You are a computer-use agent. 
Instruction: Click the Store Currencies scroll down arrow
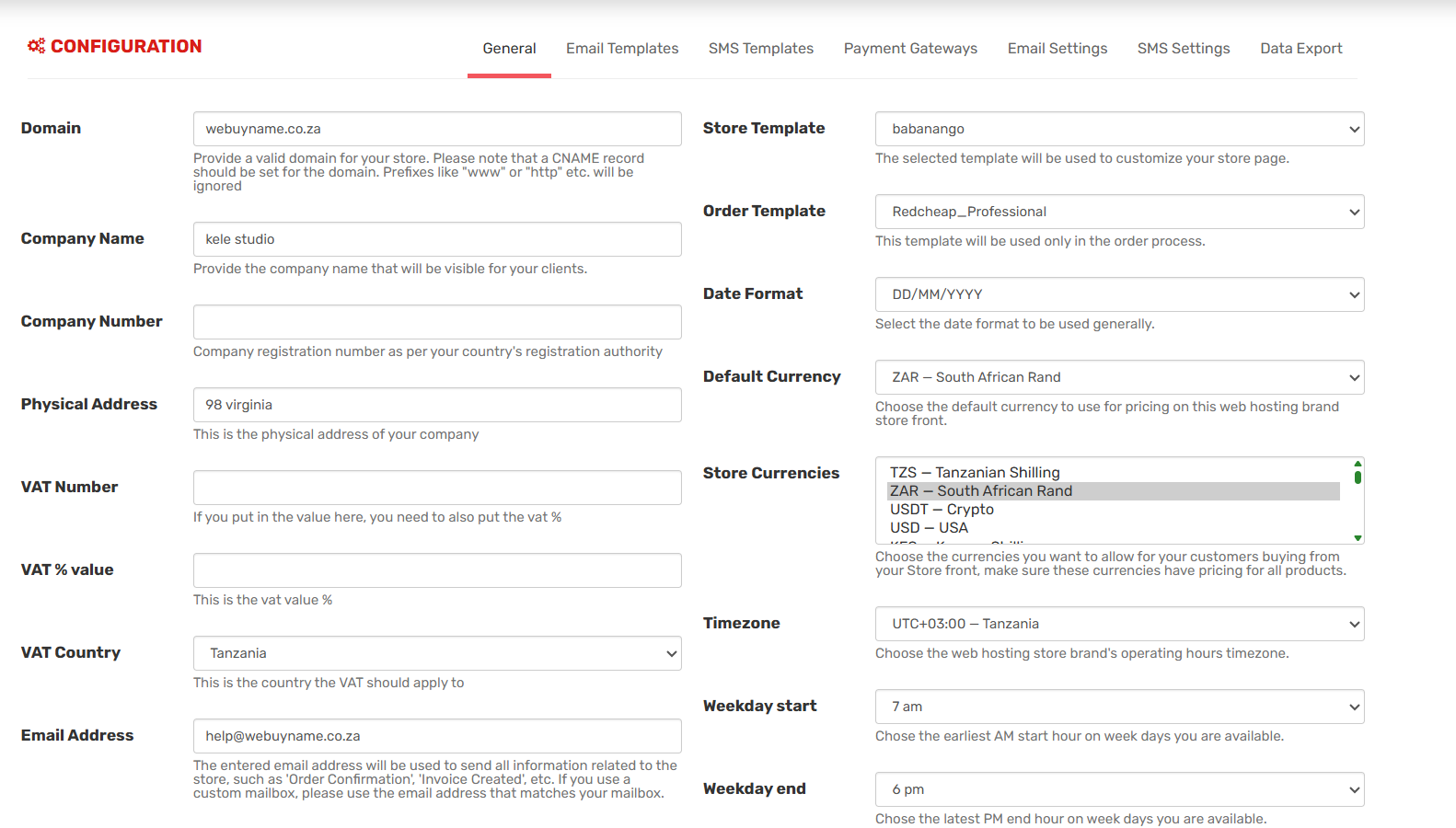point(1358,538)
